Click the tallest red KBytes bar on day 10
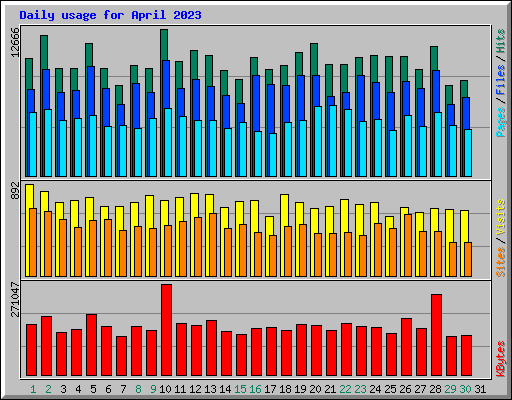 tap(166, 330)
